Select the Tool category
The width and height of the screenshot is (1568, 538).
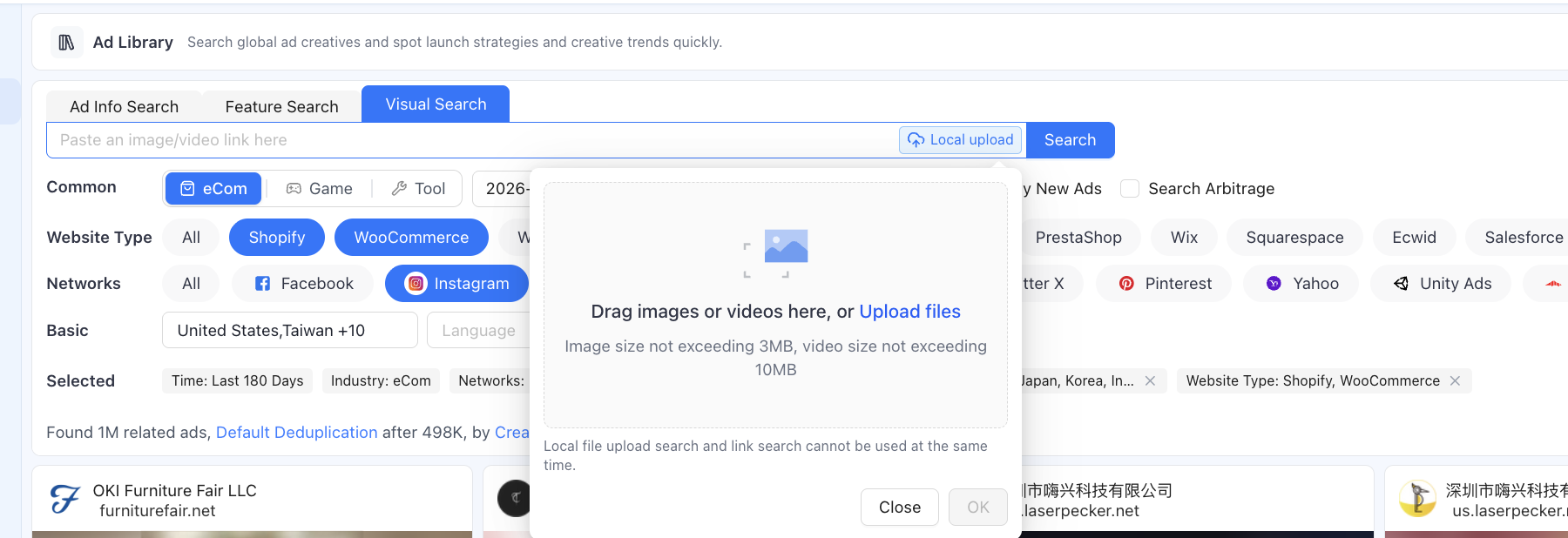(418, 189)
